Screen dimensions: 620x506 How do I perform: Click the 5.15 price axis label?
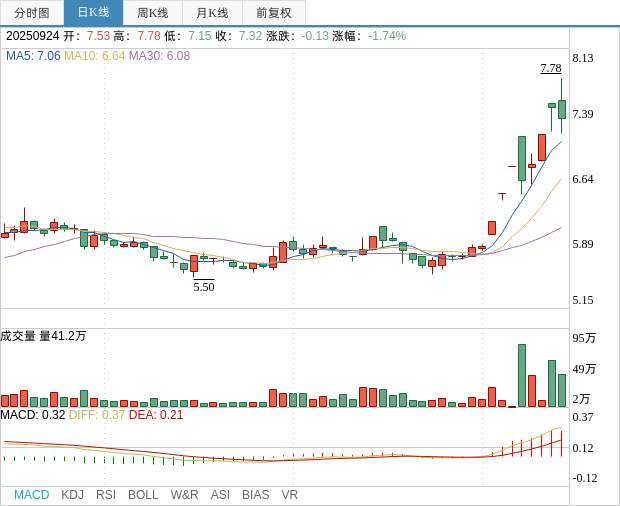[x=583, y=300]
